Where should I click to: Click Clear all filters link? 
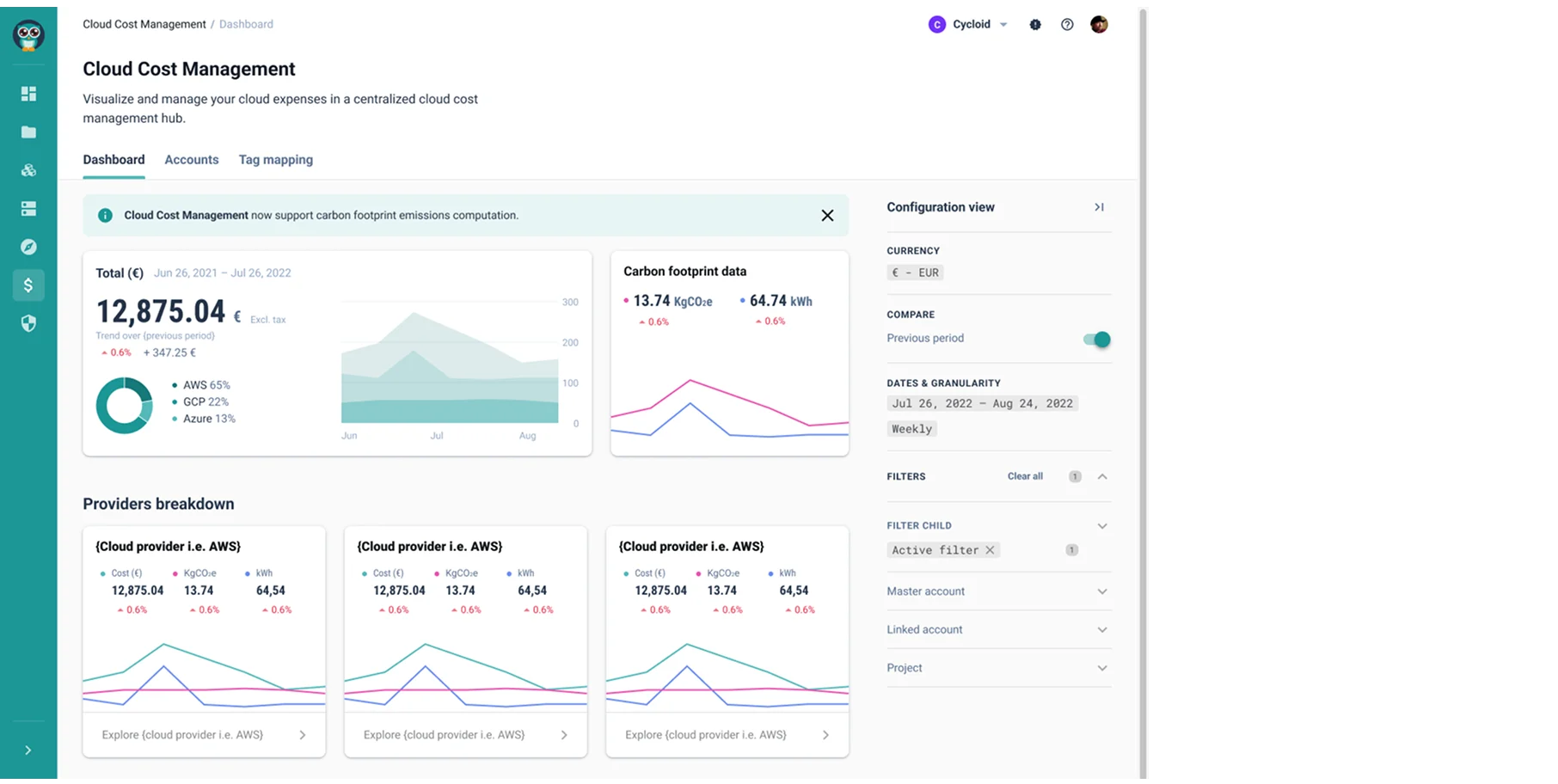[x=1025, y=476]
